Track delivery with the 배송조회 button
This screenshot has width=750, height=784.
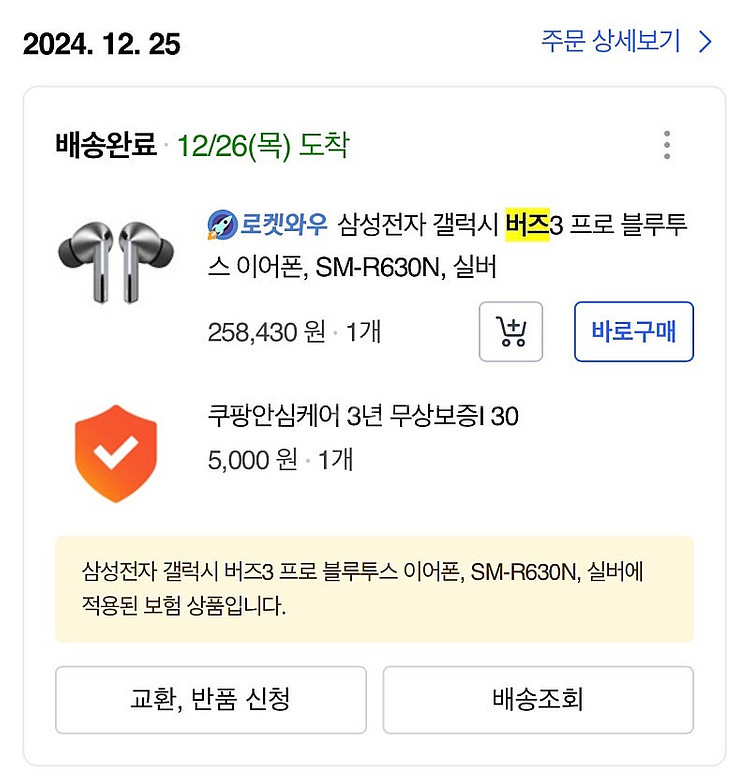point(538,699)
